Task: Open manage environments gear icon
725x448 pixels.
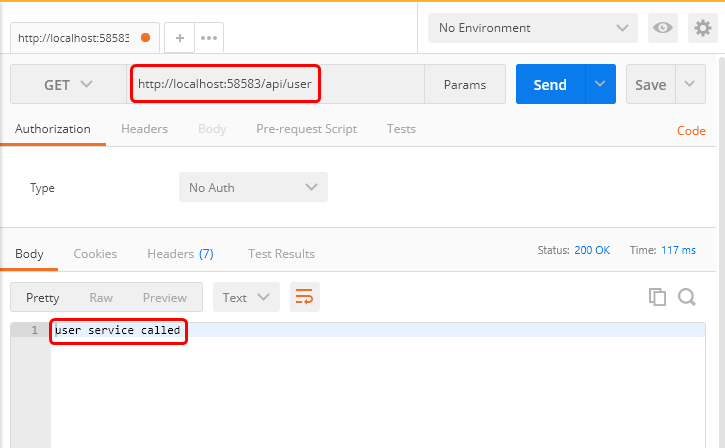Action: (x=702, y=28)
